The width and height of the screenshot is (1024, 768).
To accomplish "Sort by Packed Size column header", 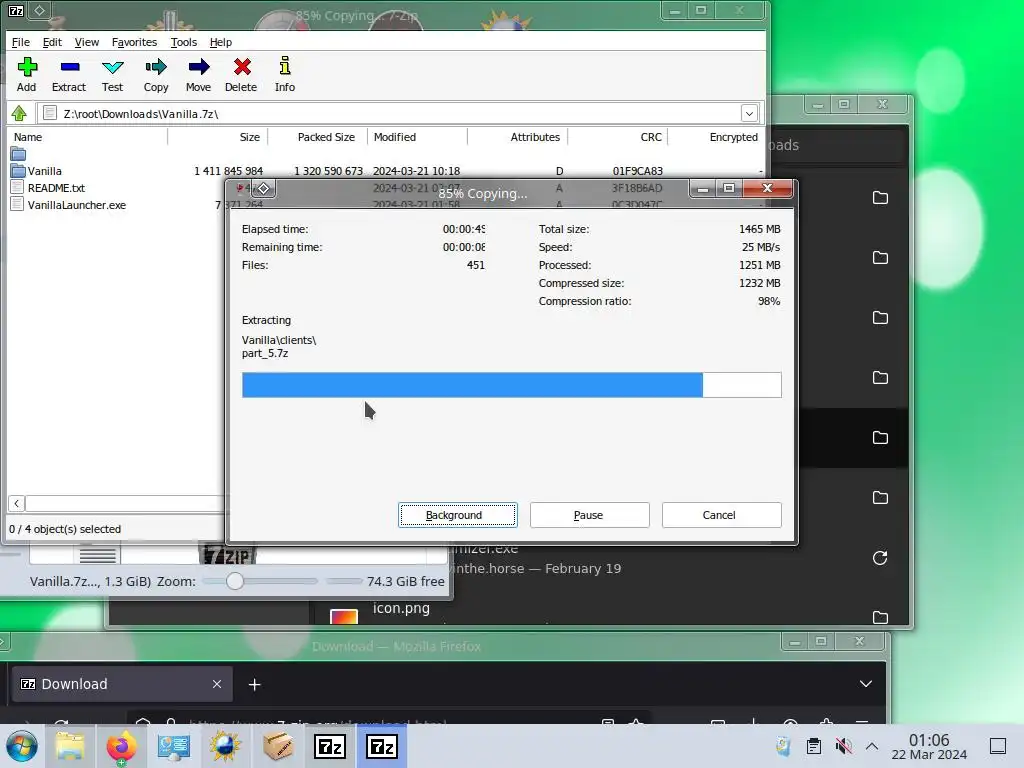I will click(318, 137).
